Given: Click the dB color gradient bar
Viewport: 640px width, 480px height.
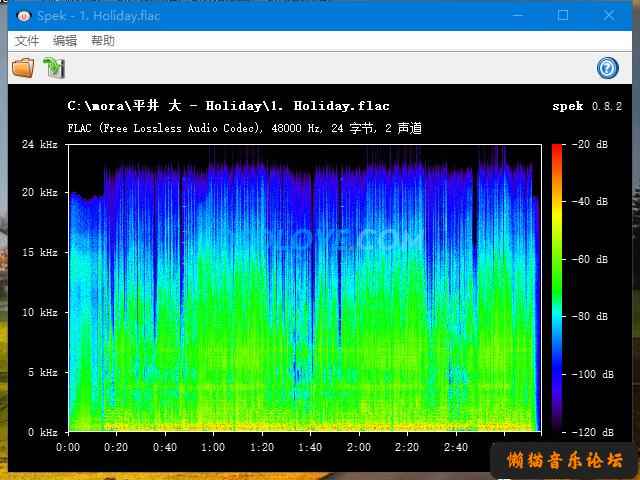Looking at the screenshot, I should 557,288.
